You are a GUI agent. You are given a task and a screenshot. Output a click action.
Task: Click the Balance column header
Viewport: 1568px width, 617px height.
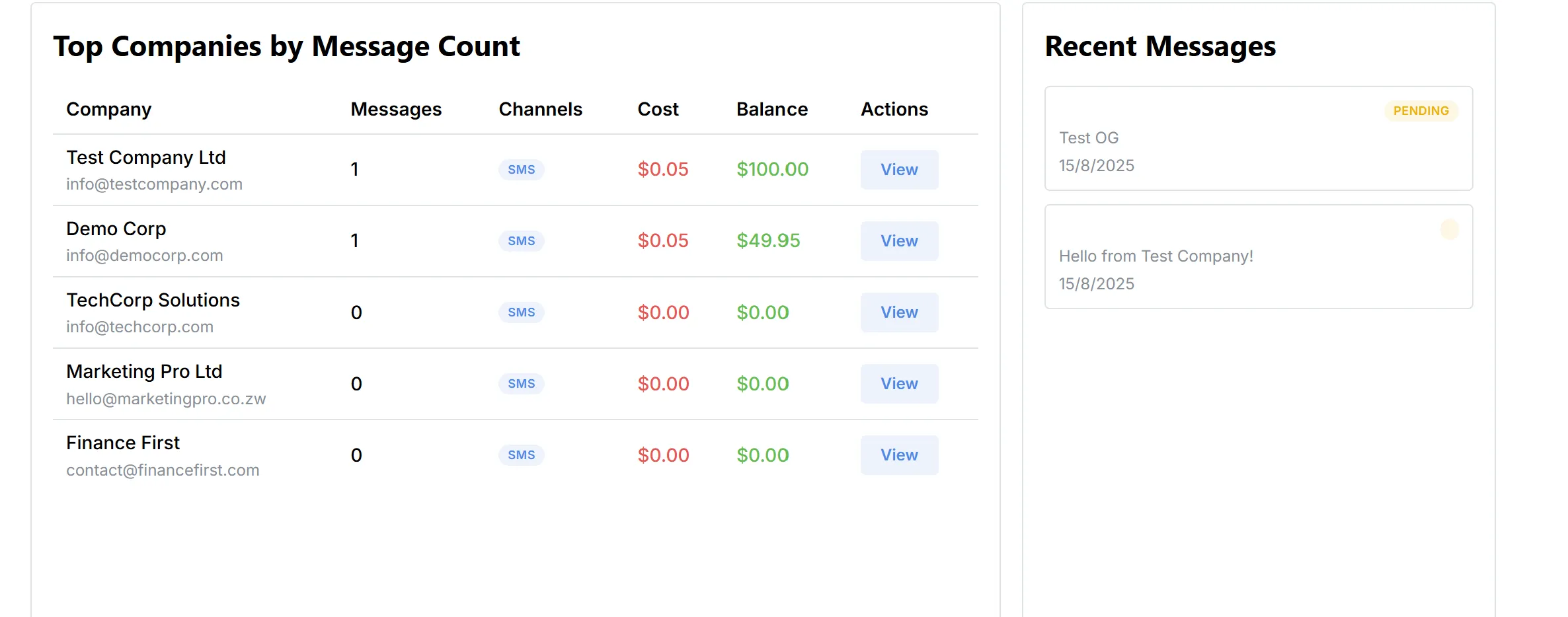[x=771, y=109]
